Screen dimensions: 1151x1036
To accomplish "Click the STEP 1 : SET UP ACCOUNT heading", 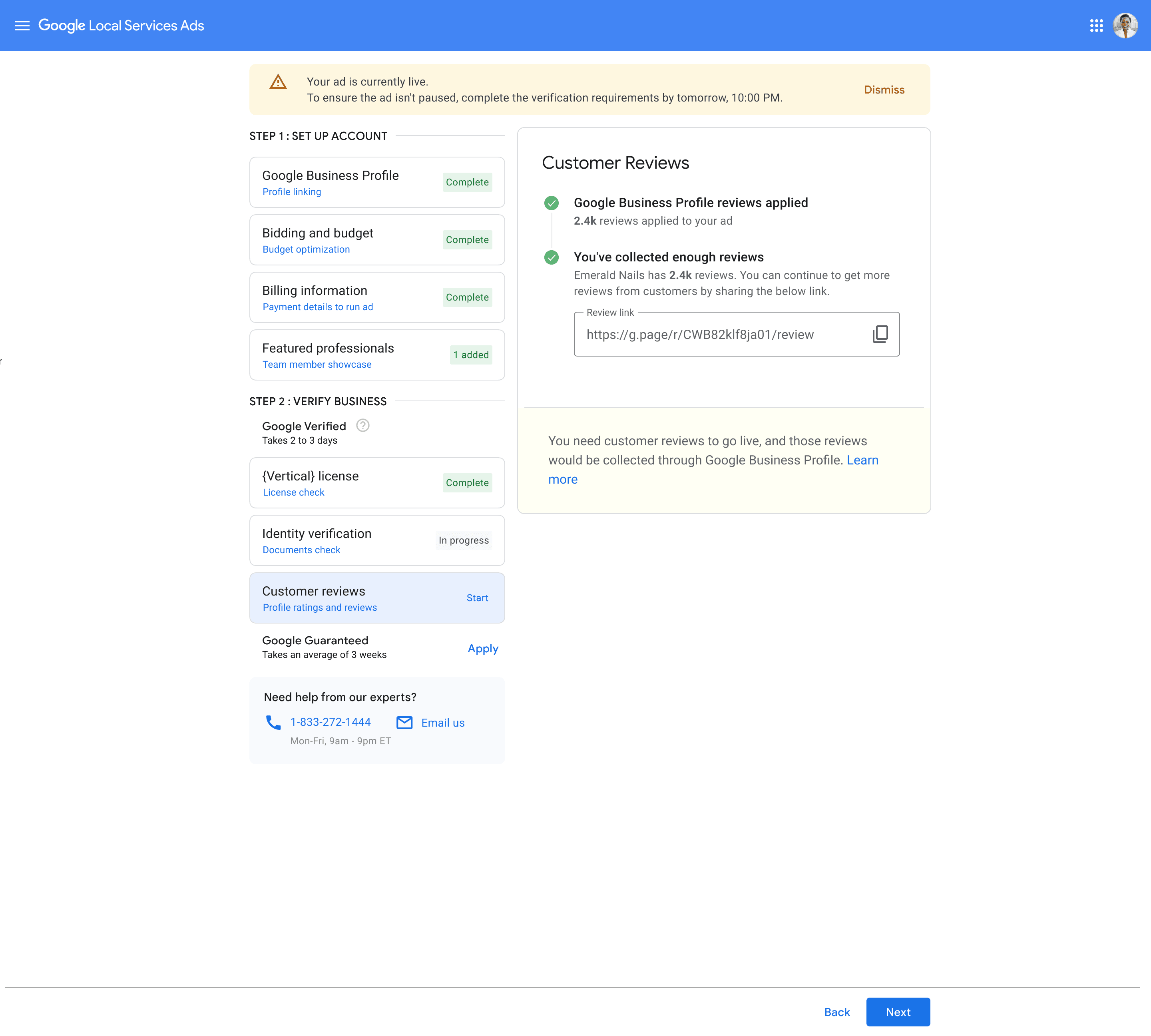I will coord(318,136).
